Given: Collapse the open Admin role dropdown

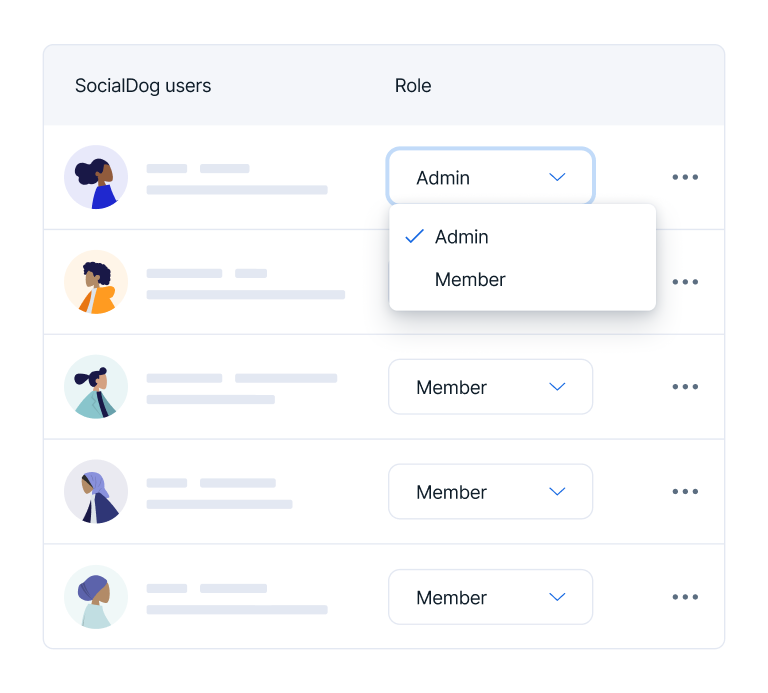Looking at the screenshot, I should [490, 177].
